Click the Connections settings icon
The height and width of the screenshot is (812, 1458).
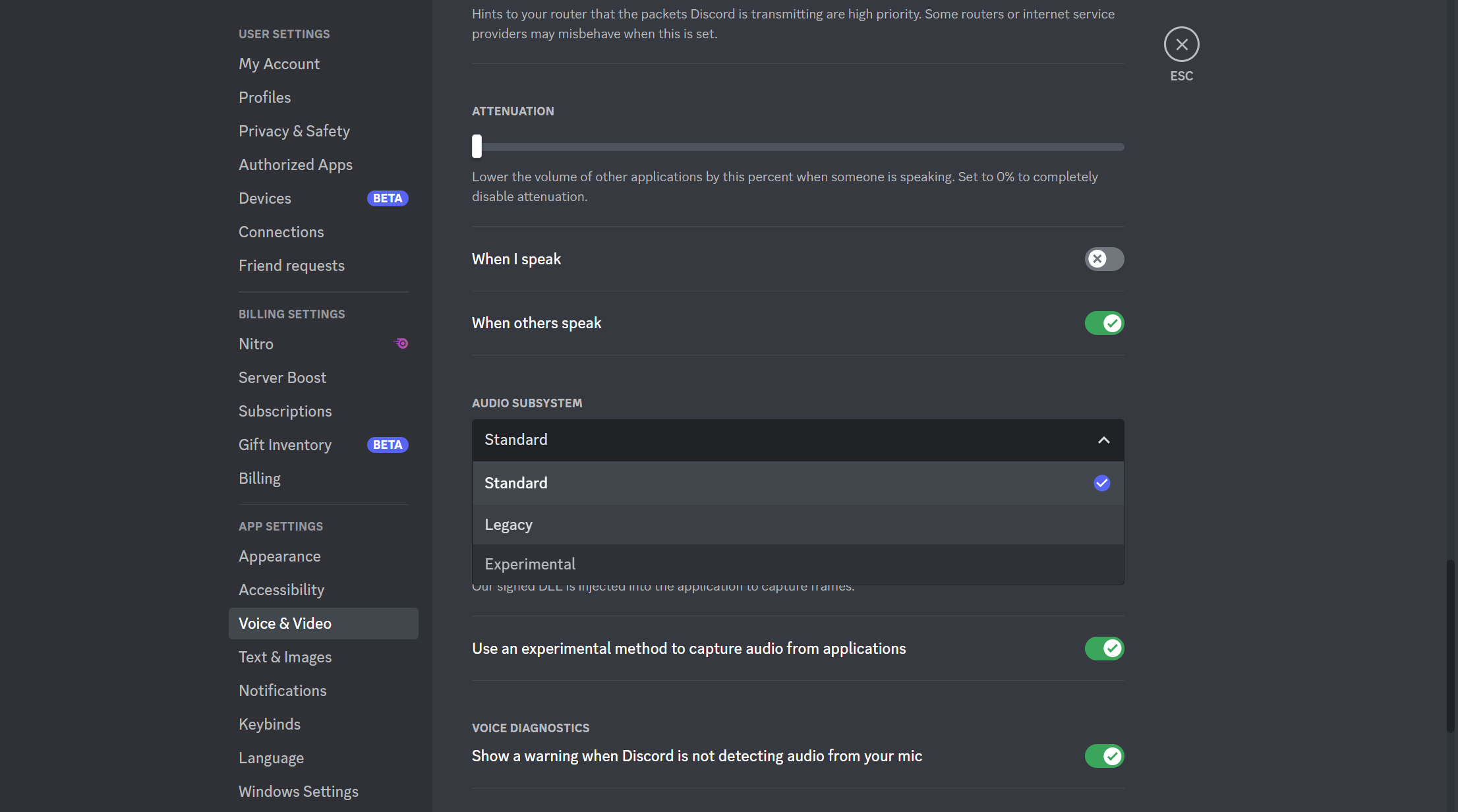tap(281, 231)
